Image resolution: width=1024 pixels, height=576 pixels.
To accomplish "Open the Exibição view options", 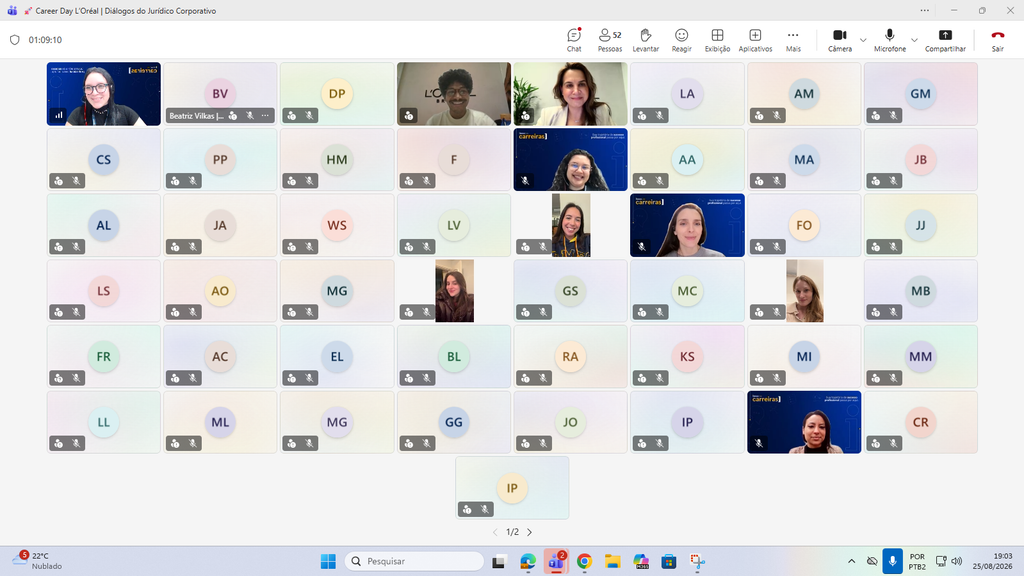I will (x=717, y=40).
